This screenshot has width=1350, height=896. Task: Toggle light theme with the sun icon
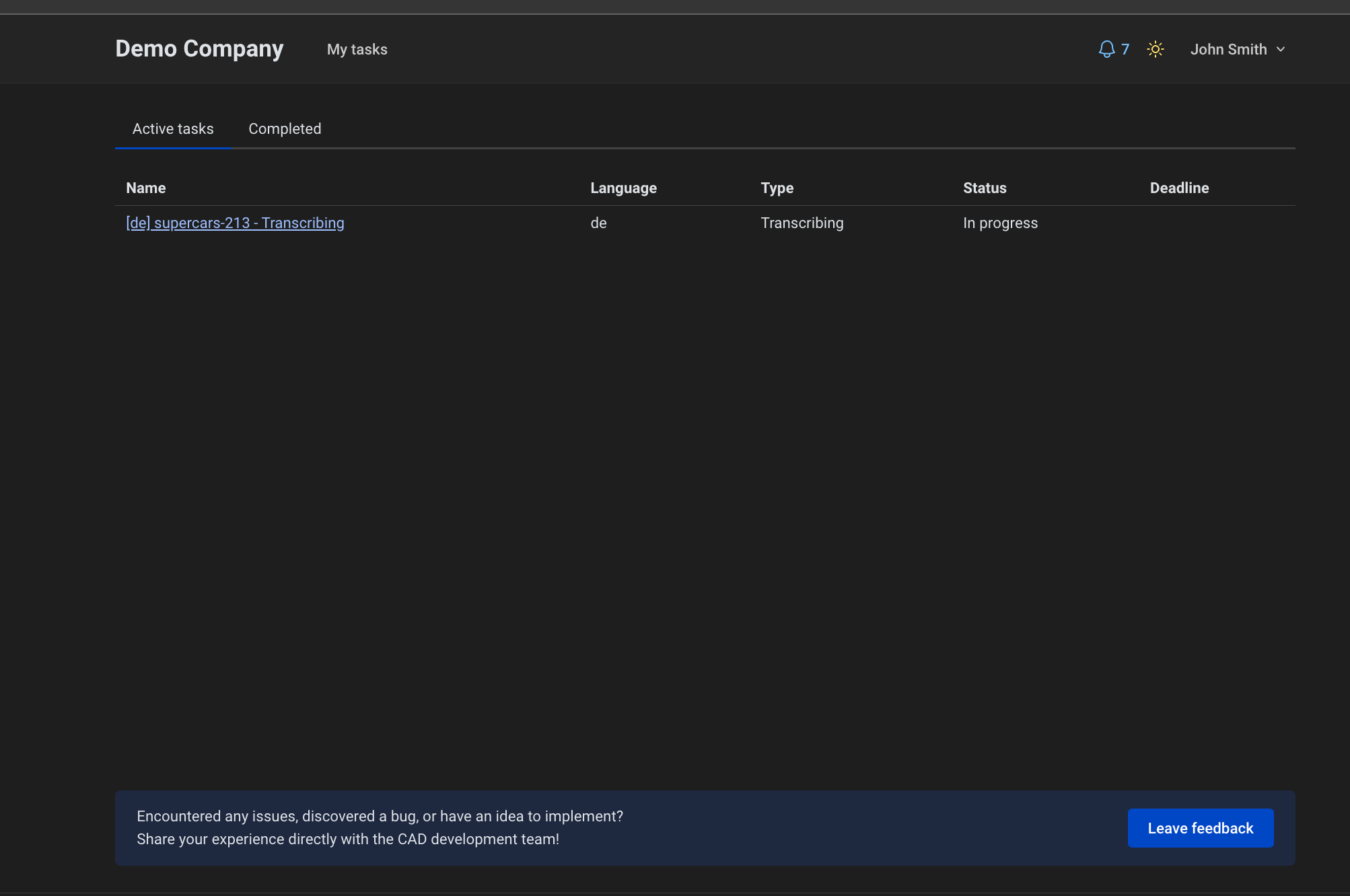(1156, 49)
